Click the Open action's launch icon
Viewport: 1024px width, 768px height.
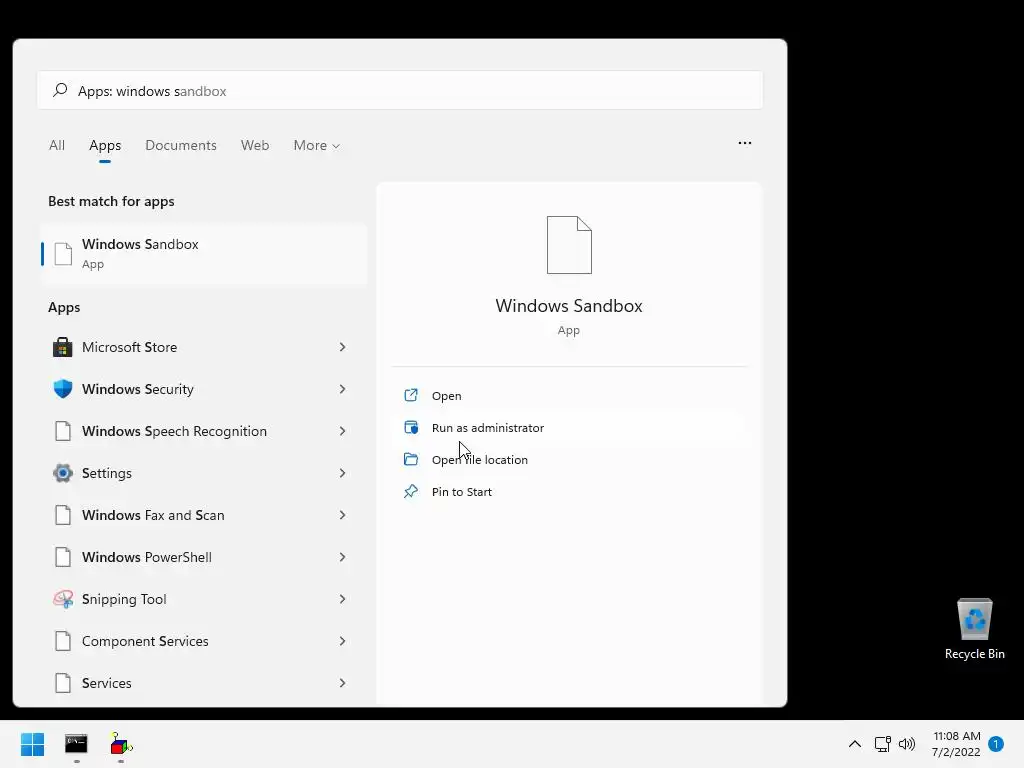pos(411,395)
